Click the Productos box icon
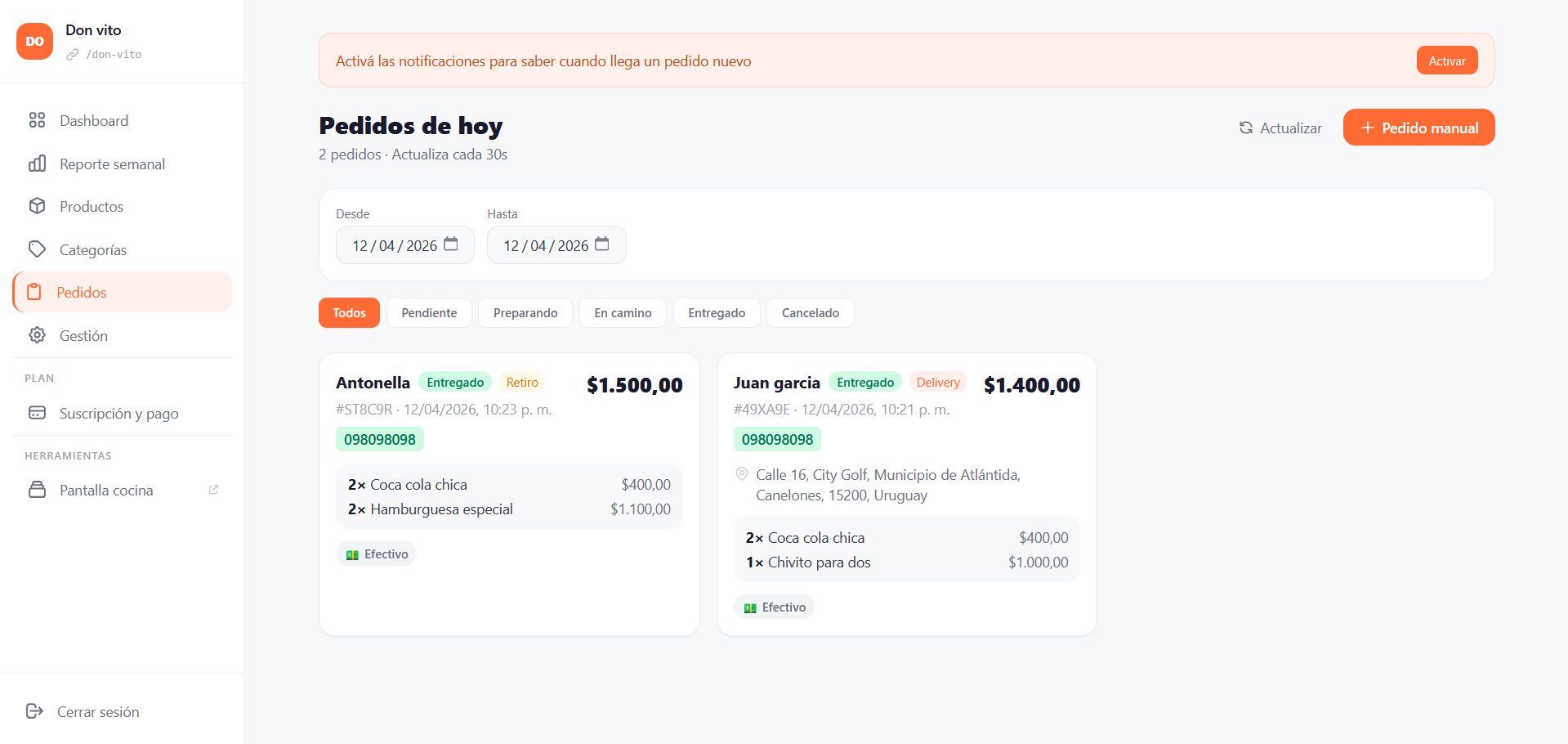This screenshot has width=1568, height=744. [37, 206]
